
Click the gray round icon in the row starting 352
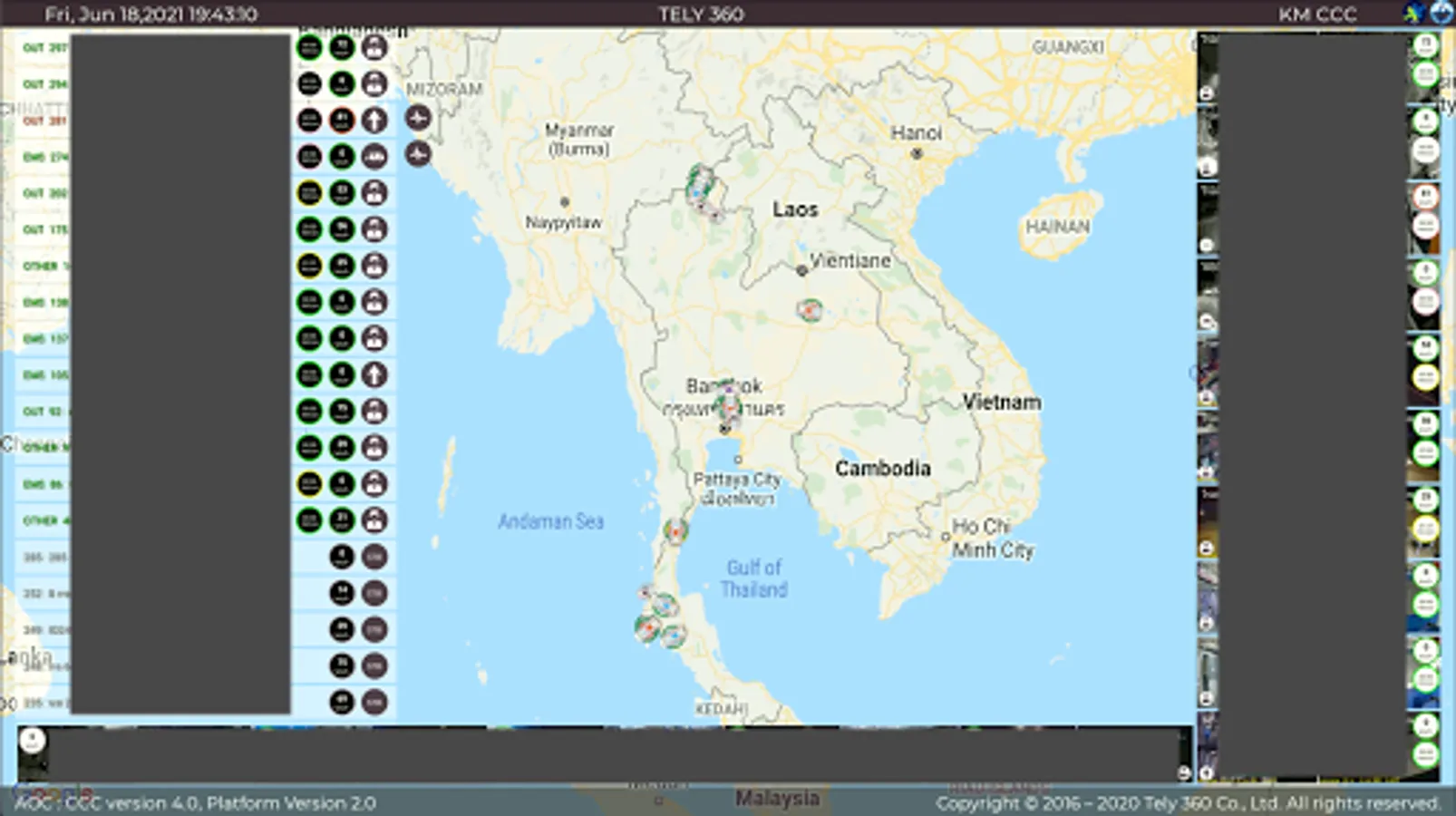pos(374,593)
